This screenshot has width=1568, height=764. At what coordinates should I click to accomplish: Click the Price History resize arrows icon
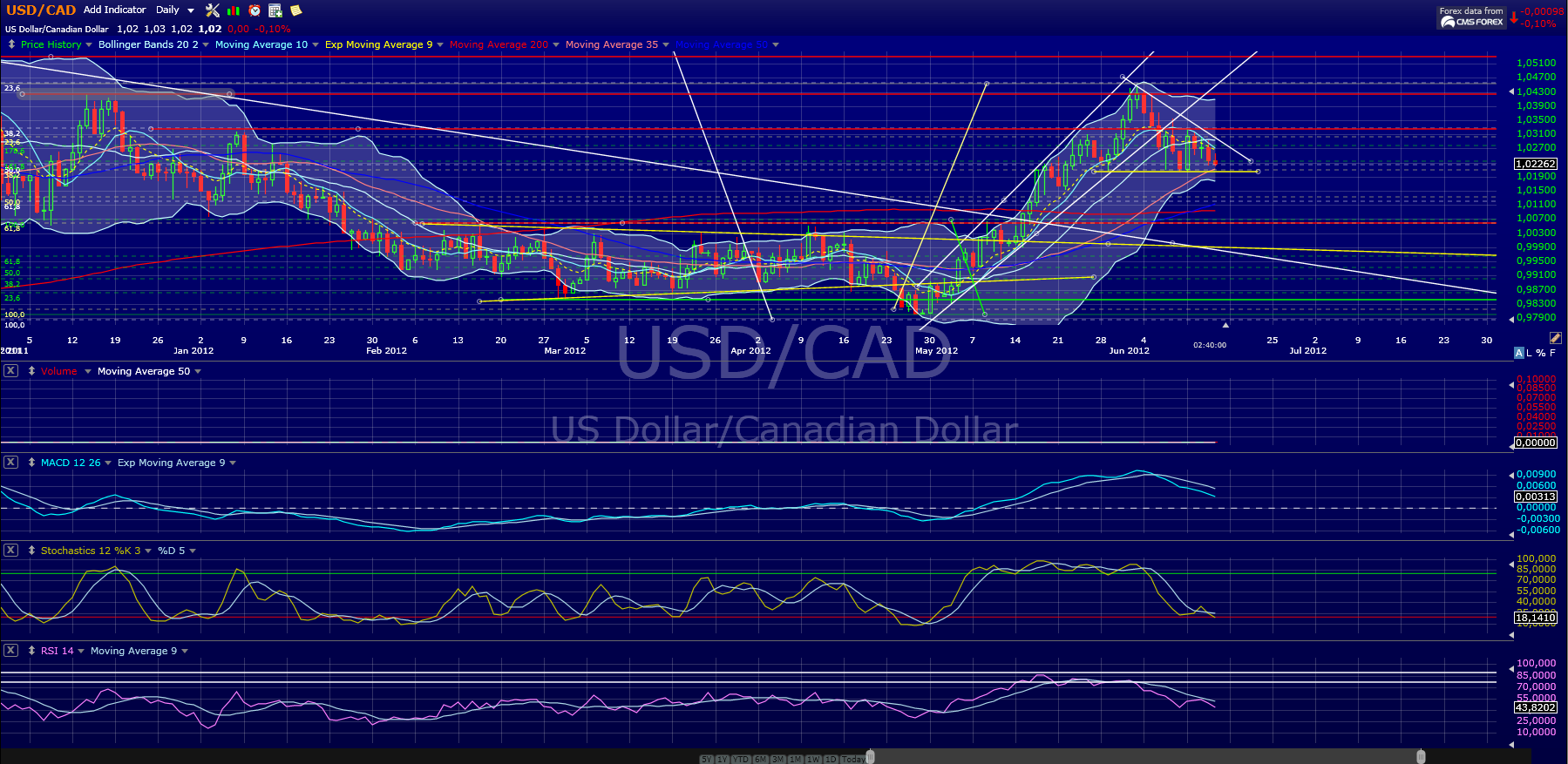point(11,44)
